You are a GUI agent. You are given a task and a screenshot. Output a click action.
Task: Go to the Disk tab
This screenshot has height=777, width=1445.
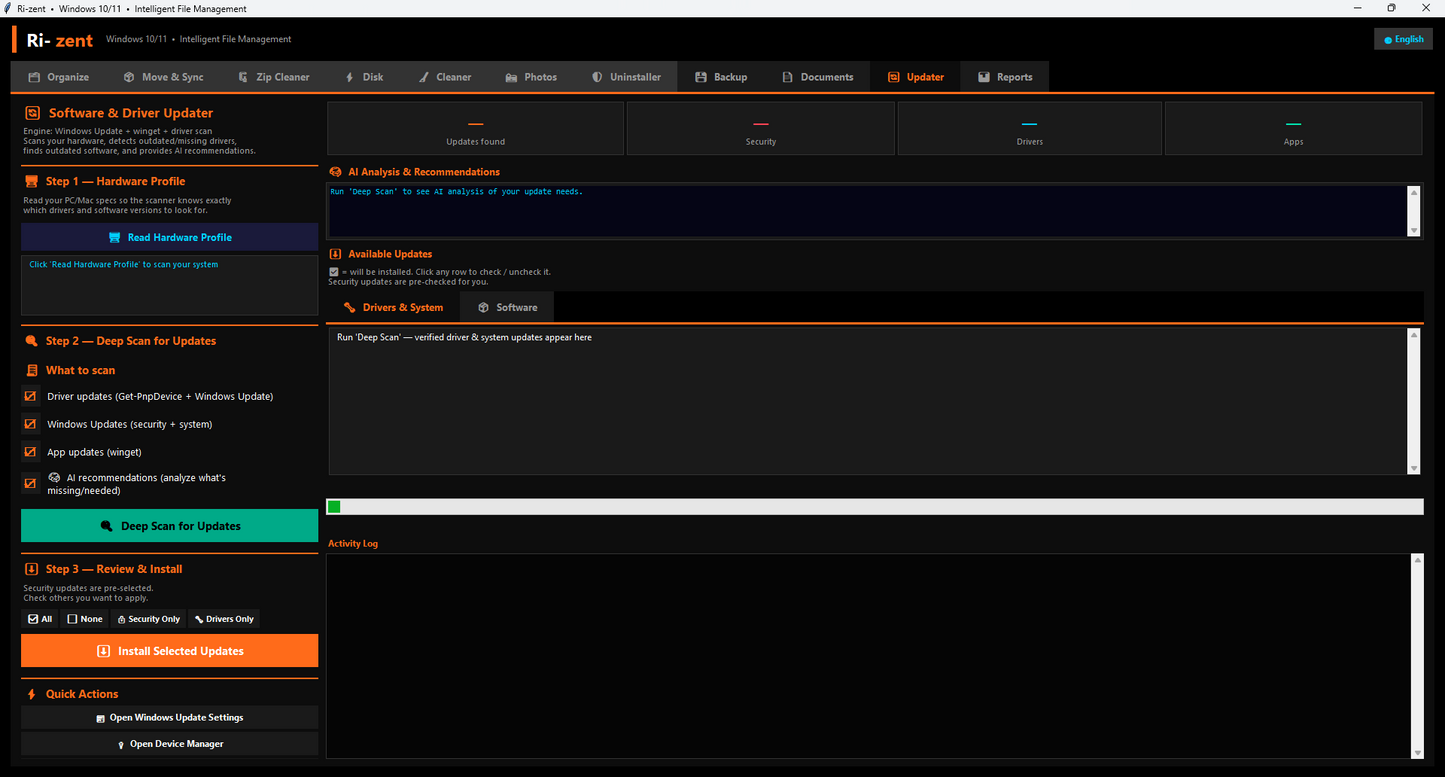click(364, 77)
